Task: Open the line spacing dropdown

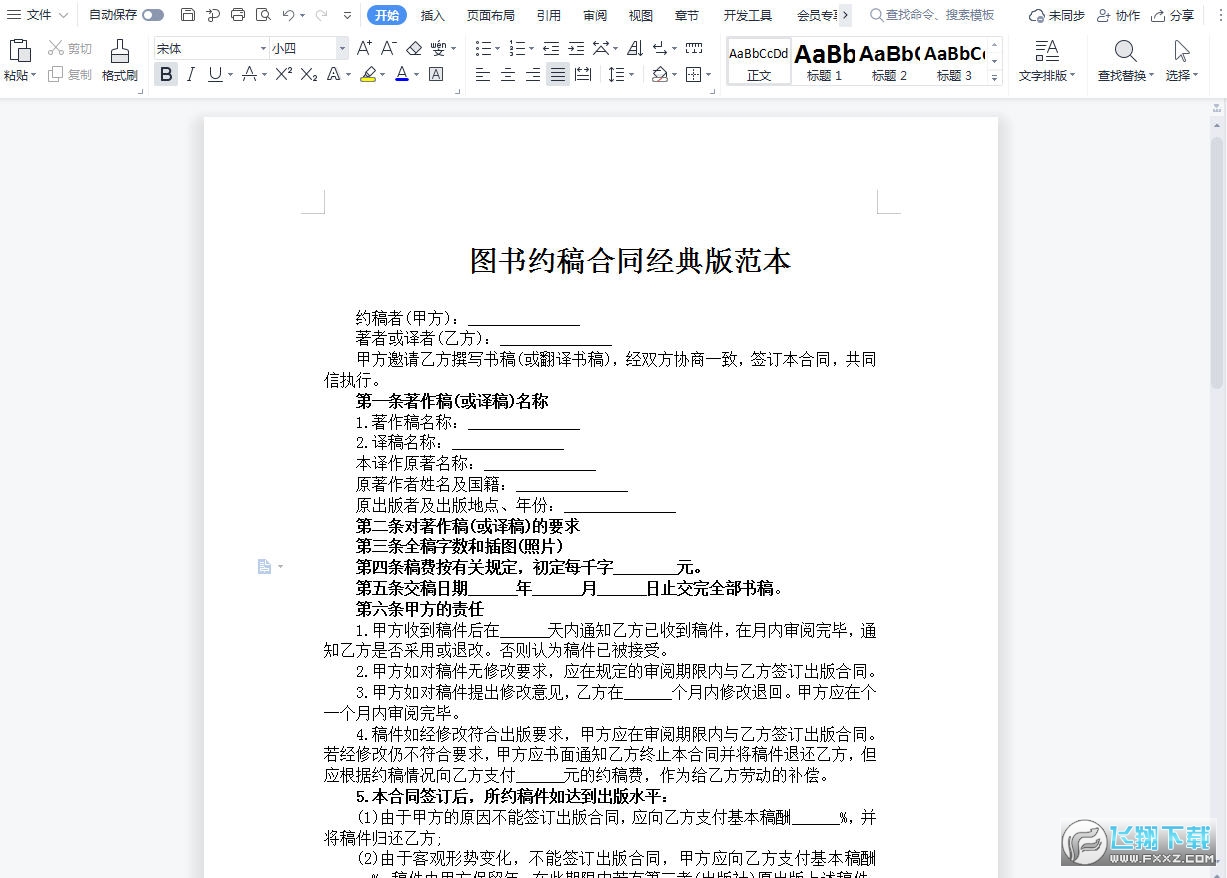Action: click(x=632, y=75)
